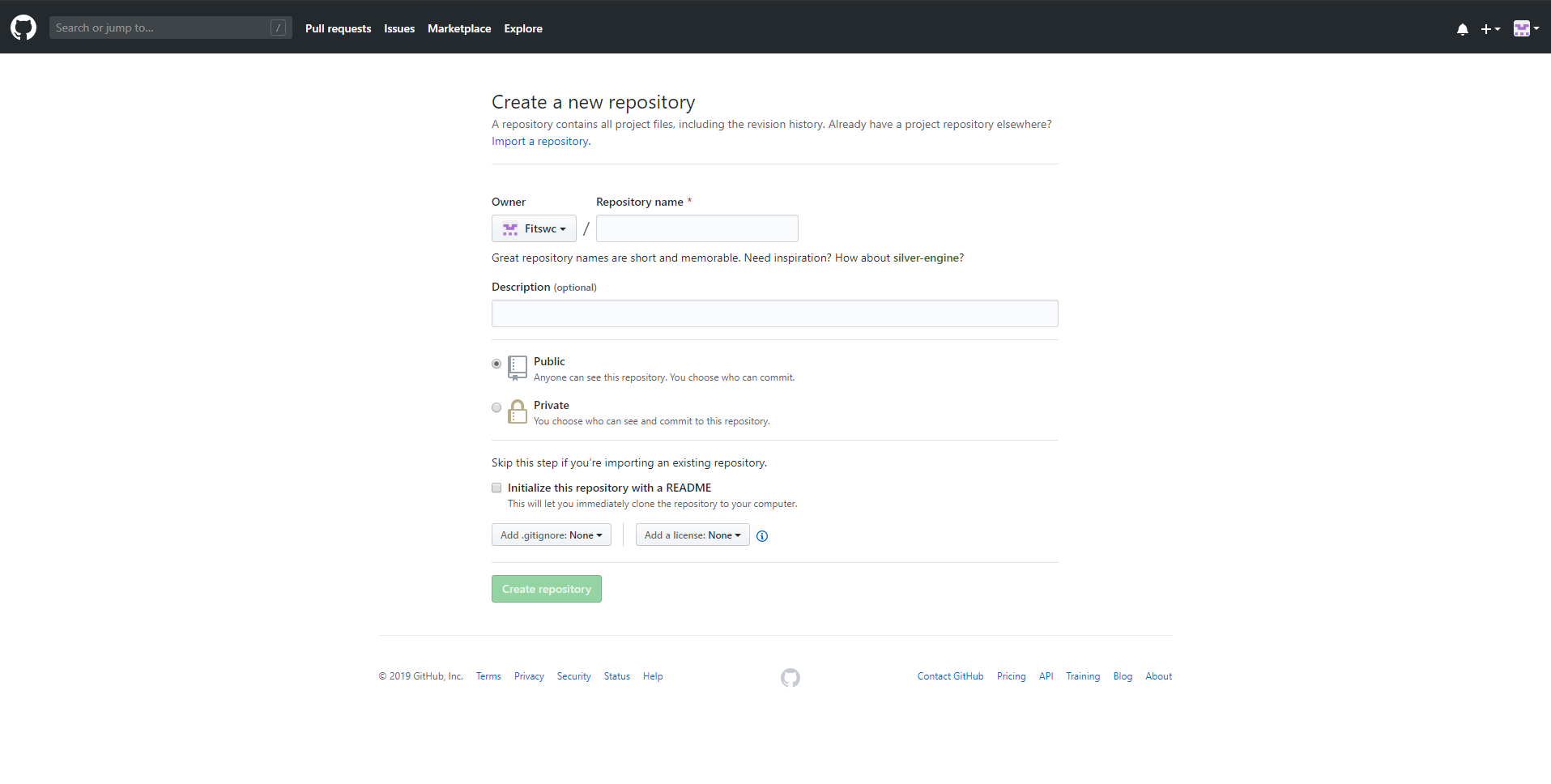This screenshot has width=1551, height=784.
Task: Click the plus create-new icon
Action: (x=1489, y=29)
